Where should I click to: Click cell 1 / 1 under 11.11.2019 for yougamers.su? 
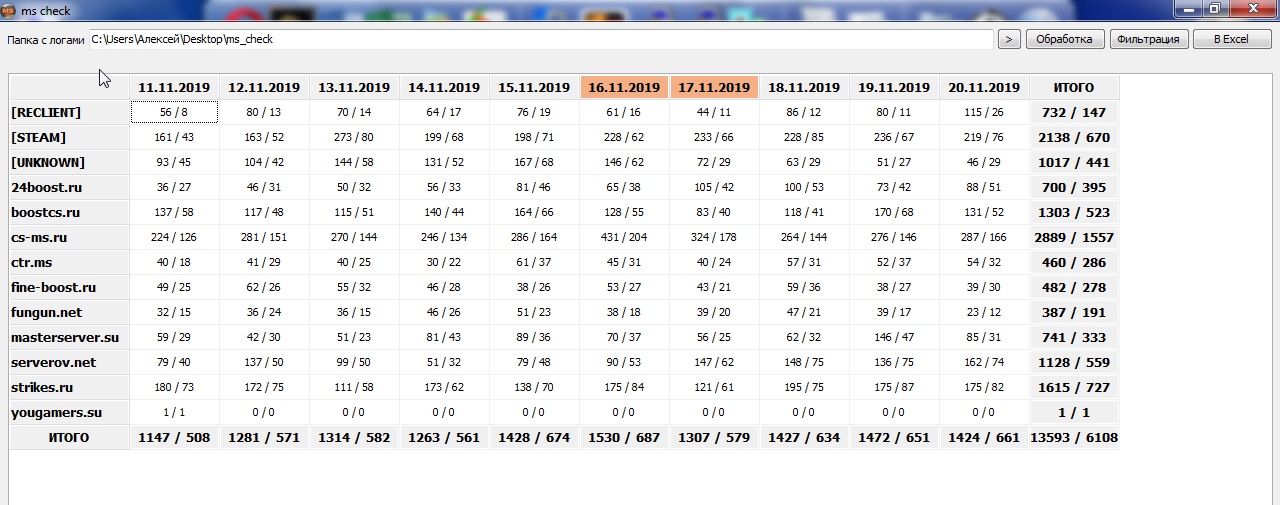click(174, 412)
